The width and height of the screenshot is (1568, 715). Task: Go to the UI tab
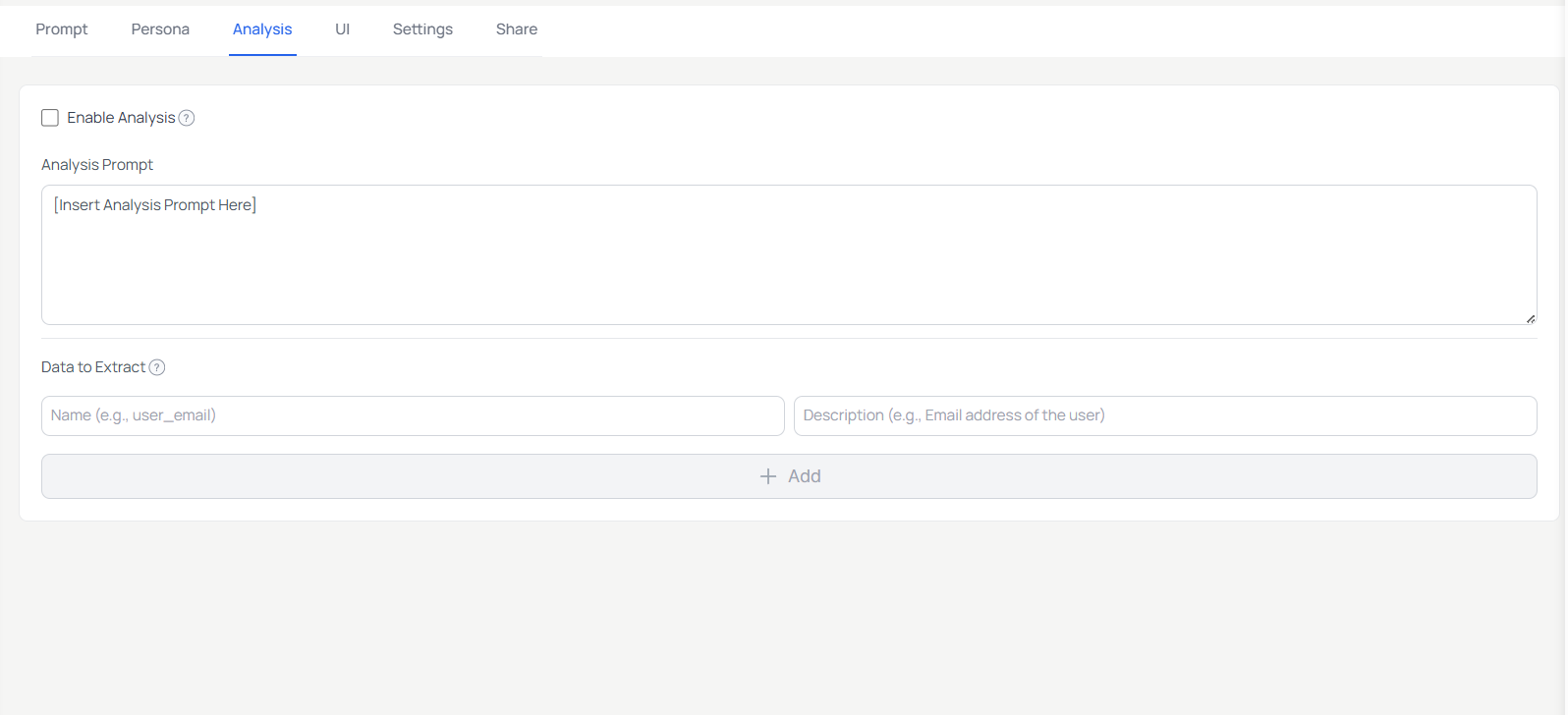(x=342, y=29)
